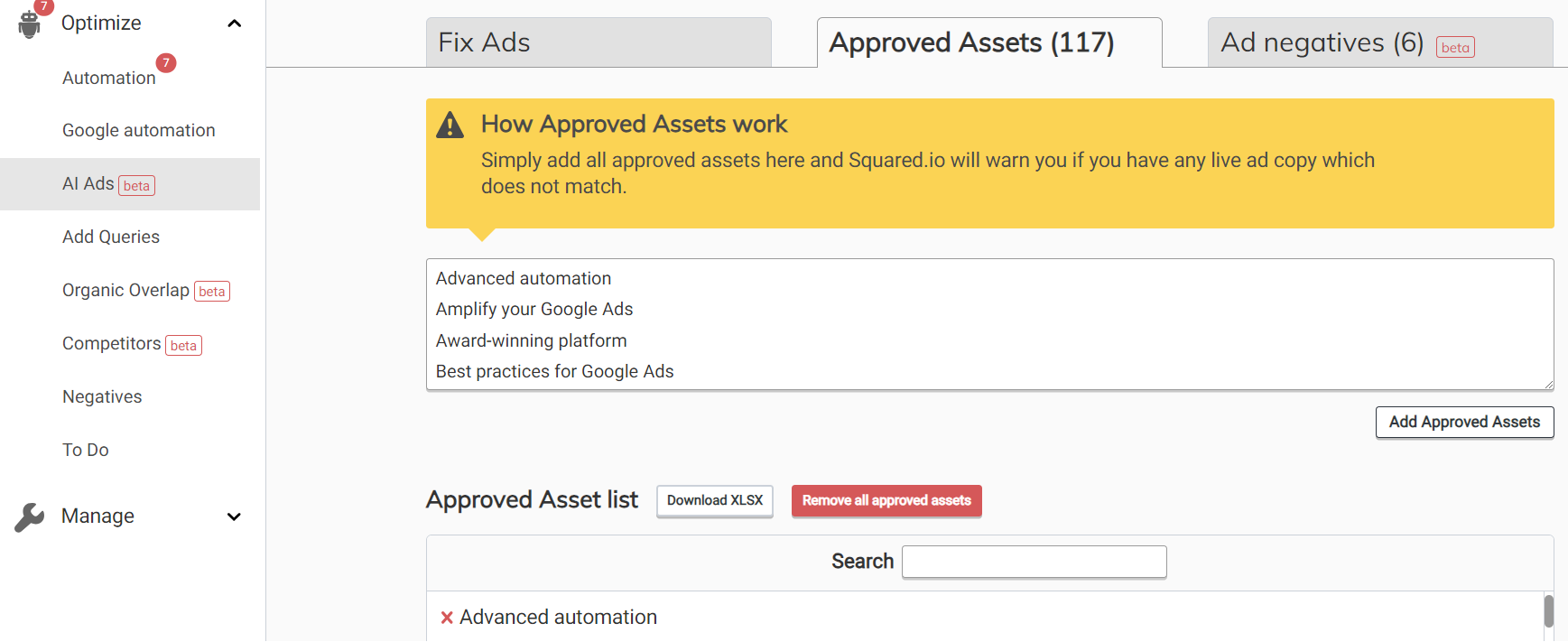
Task: Click the beta badge next to Ad negatives
Action: tap(1454, 47)
